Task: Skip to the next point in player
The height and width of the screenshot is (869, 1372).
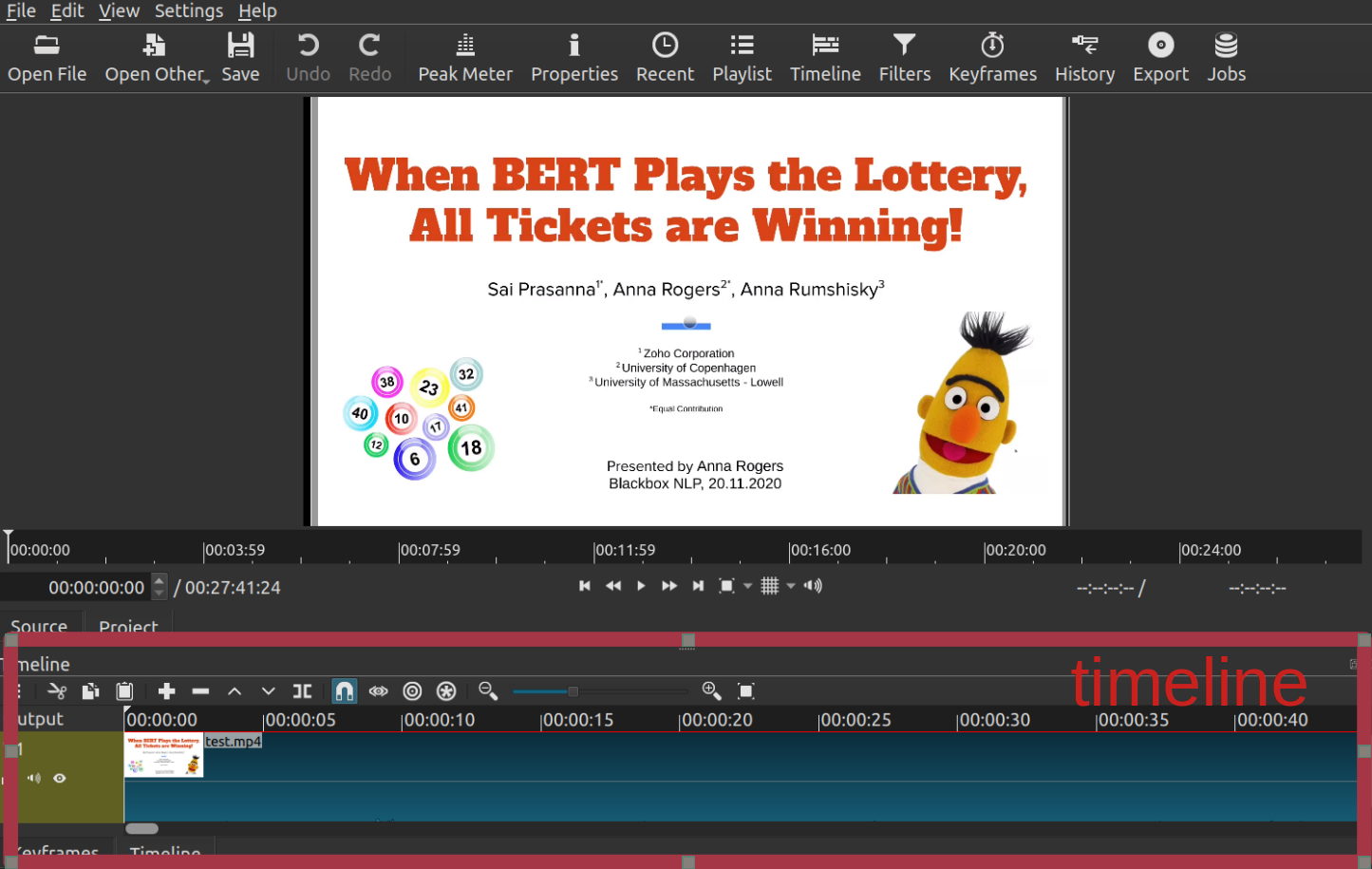Action: coord(698,586)
